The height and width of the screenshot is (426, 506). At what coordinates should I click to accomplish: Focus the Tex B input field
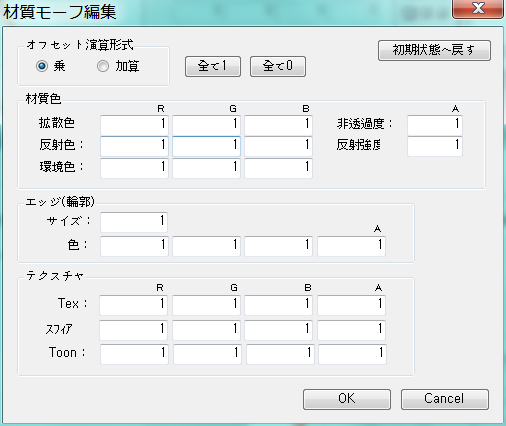coord(278,305)
